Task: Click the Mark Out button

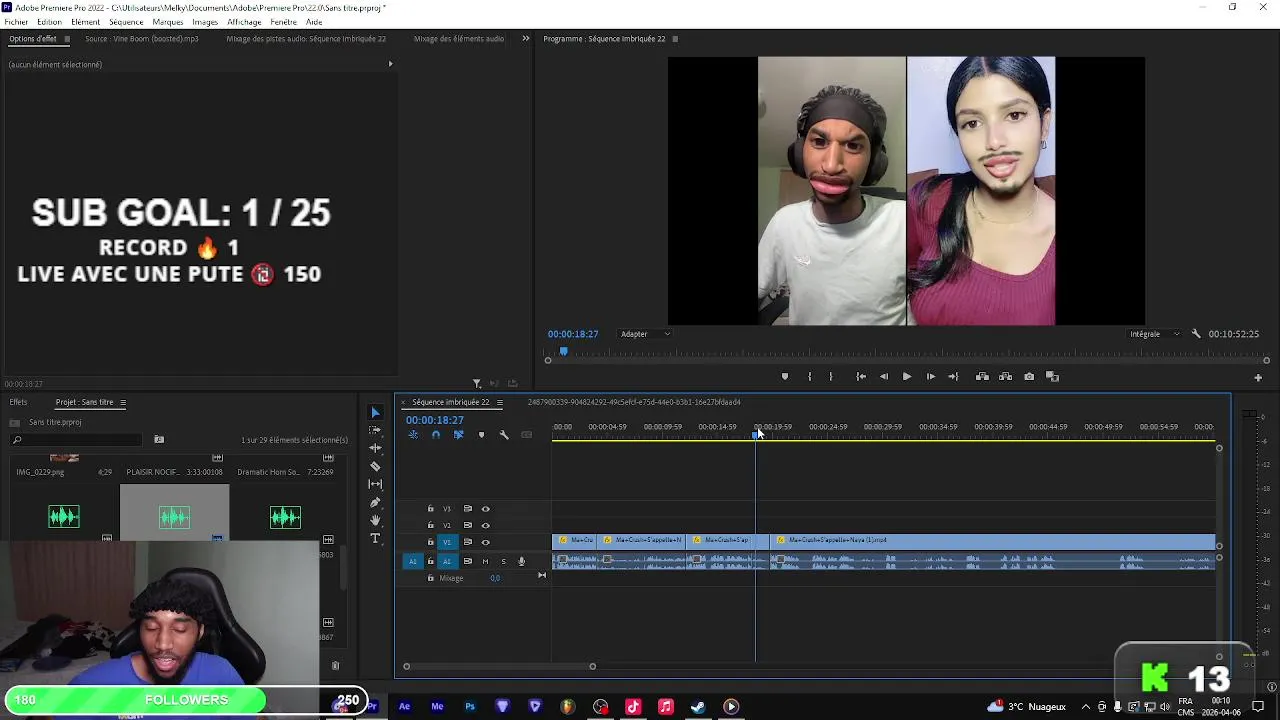Action: 831,377
